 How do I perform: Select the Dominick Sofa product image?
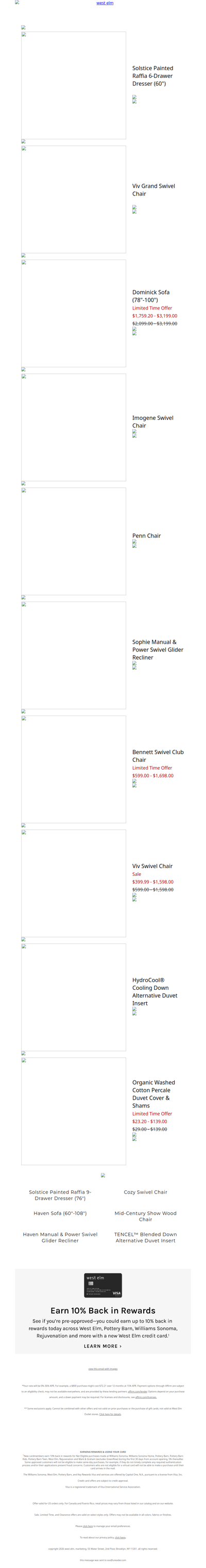click(x=74, y=314)
